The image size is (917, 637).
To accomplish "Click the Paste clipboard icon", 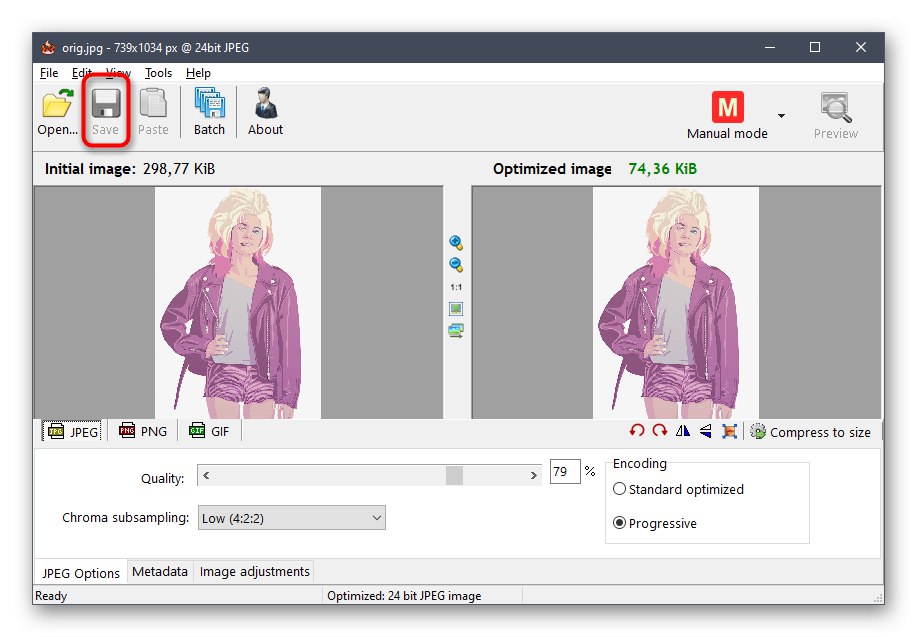I will [x=153, y=104].
